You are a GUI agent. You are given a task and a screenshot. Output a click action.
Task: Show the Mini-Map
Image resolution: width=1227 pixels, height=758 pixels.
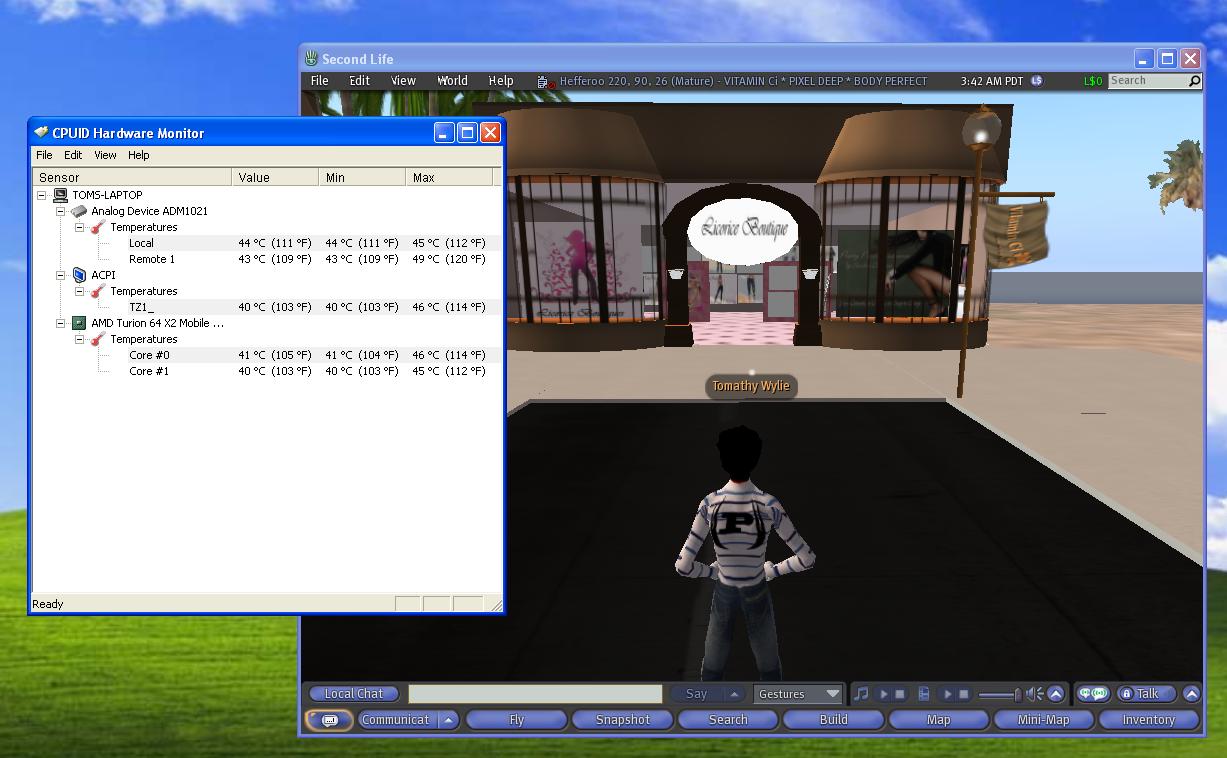point(1043,720)
